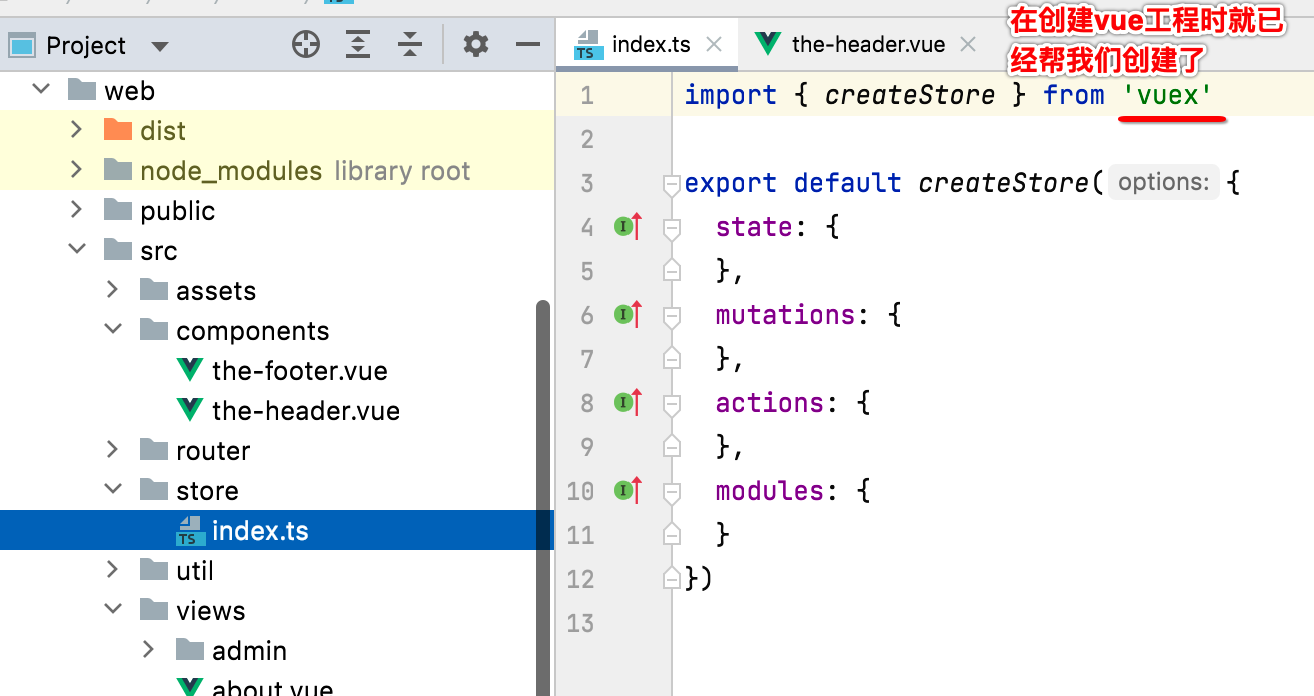Expand the router folder
This screenshot has height=696, width=1314.
pos(112,450)
